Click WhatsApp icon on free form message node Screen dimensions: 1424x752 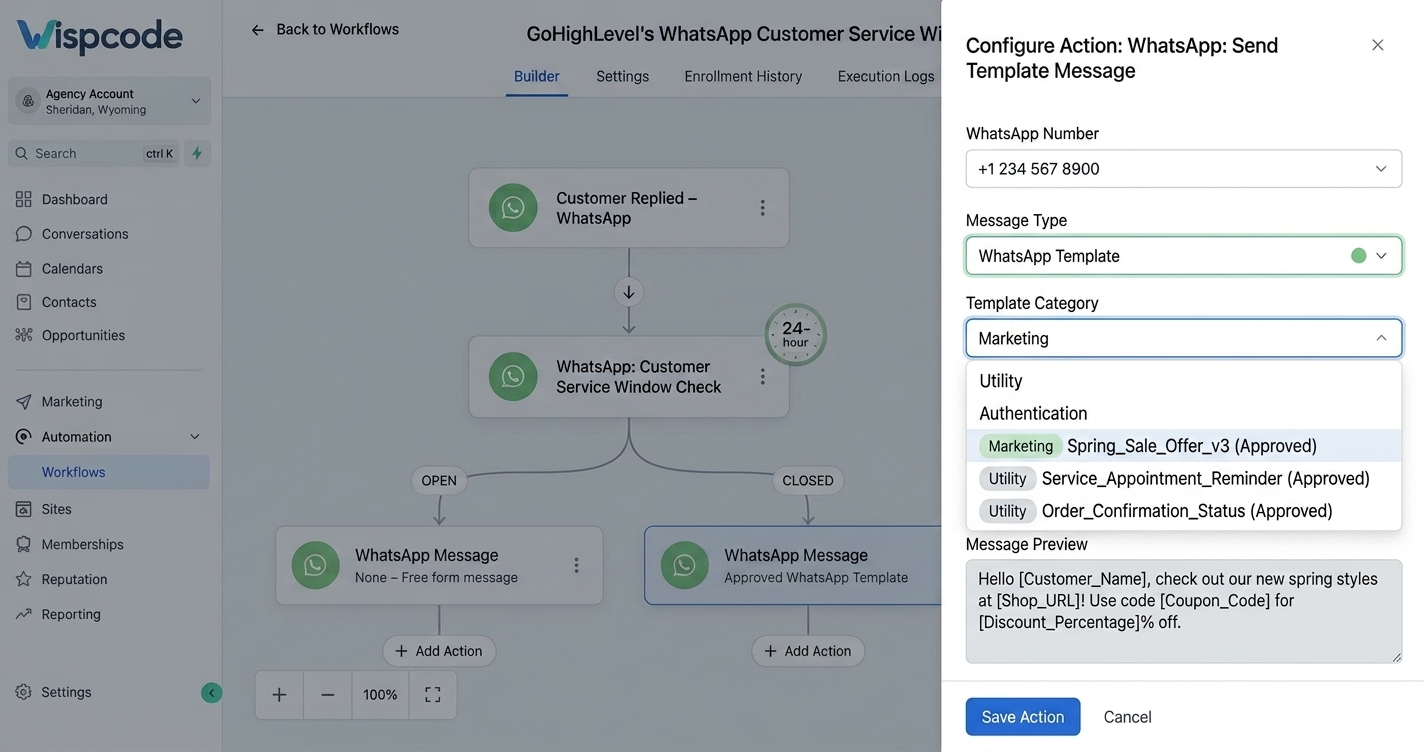[x=315, y=565]
